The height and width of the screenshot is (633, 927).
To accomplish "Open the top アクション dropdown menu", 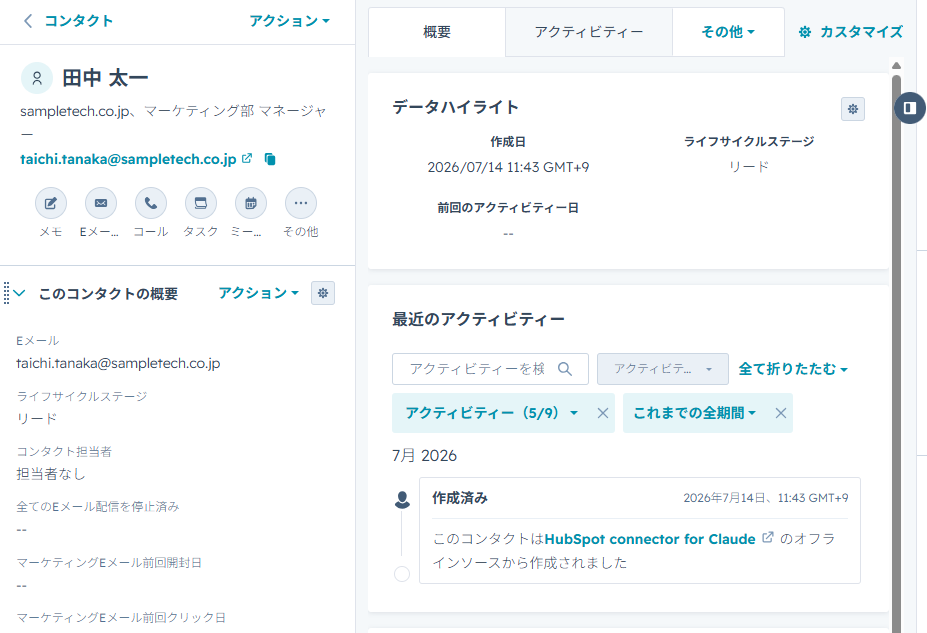I will (x=289, y=21).
